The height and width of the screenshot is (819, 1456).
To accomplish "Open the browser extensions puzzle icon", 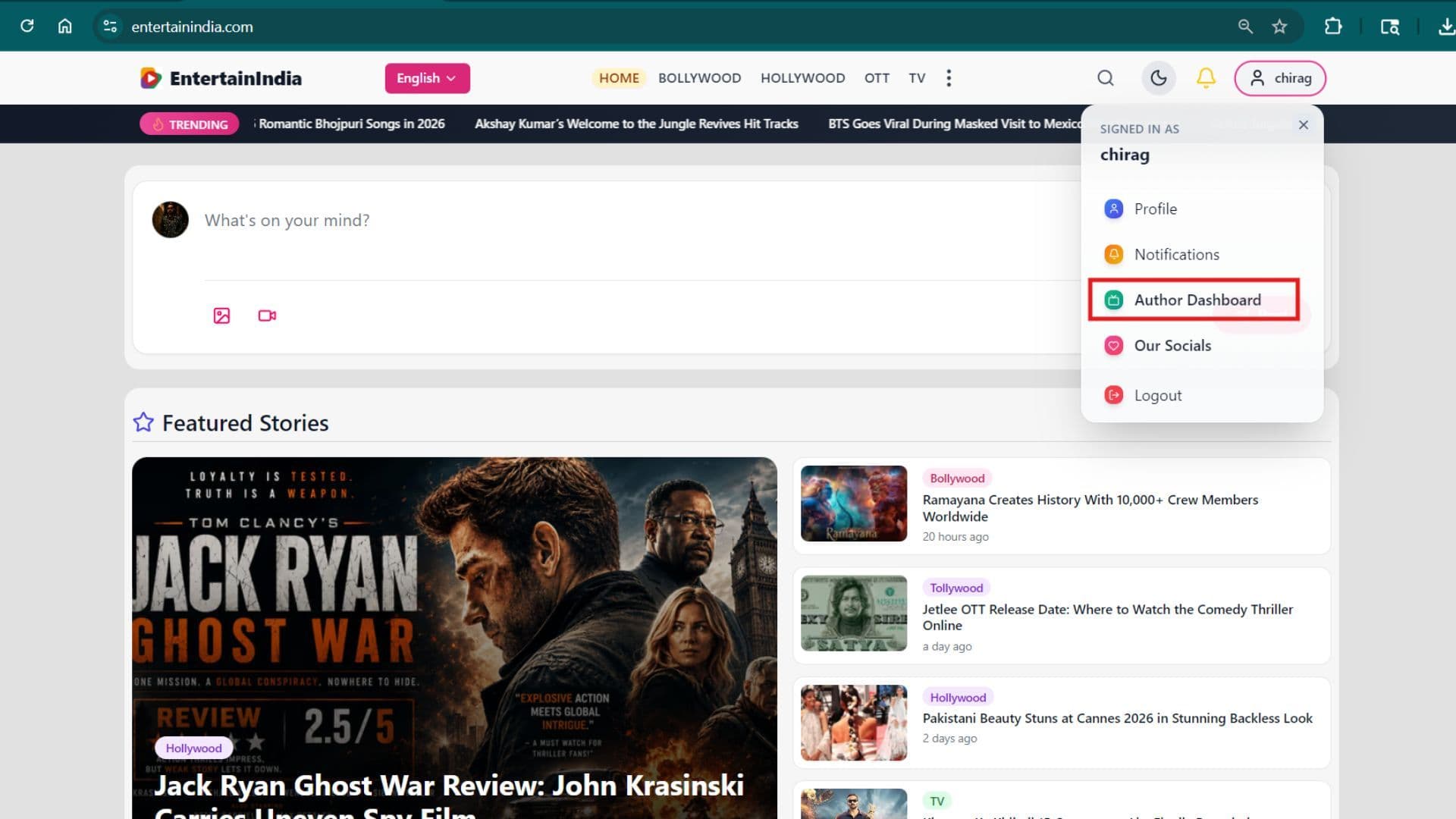I will [1332, 27].
